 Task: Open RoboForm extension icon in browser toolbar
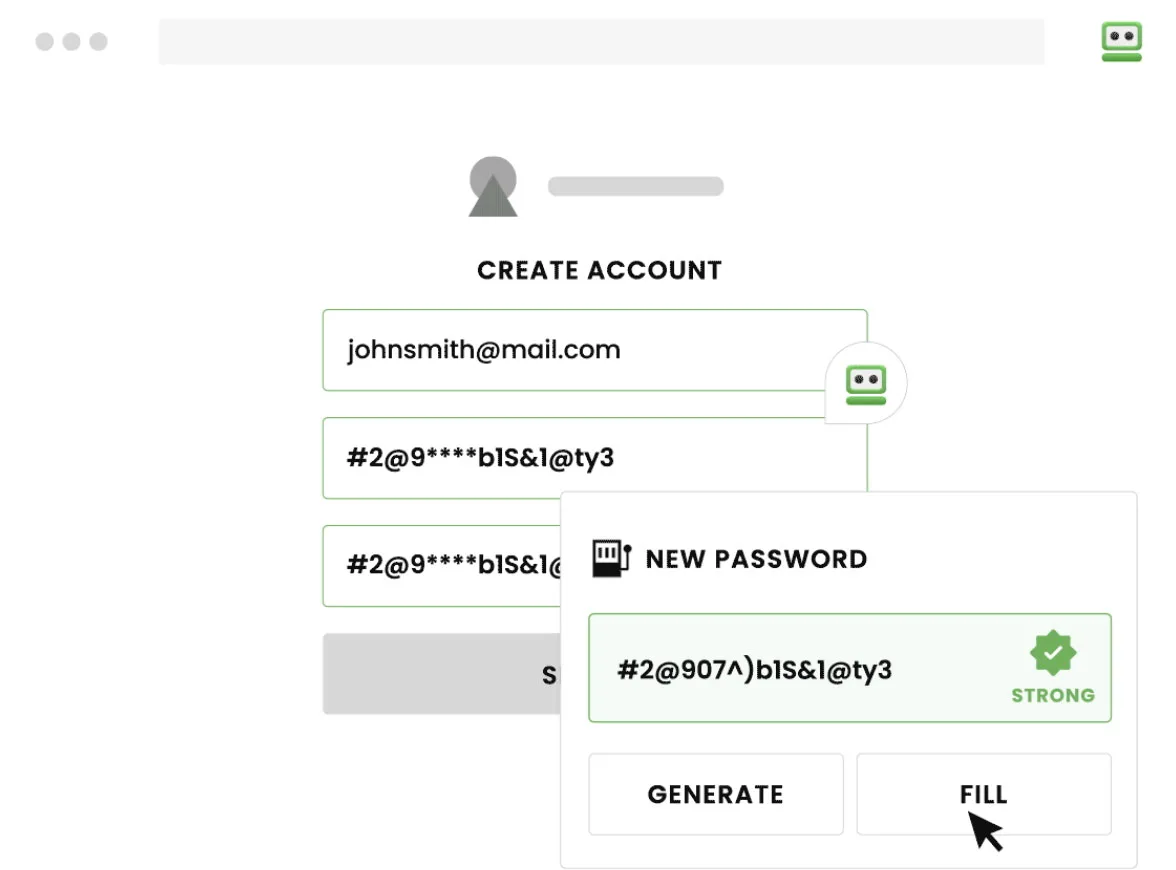pyautogui.click(x=1121, y=41)
